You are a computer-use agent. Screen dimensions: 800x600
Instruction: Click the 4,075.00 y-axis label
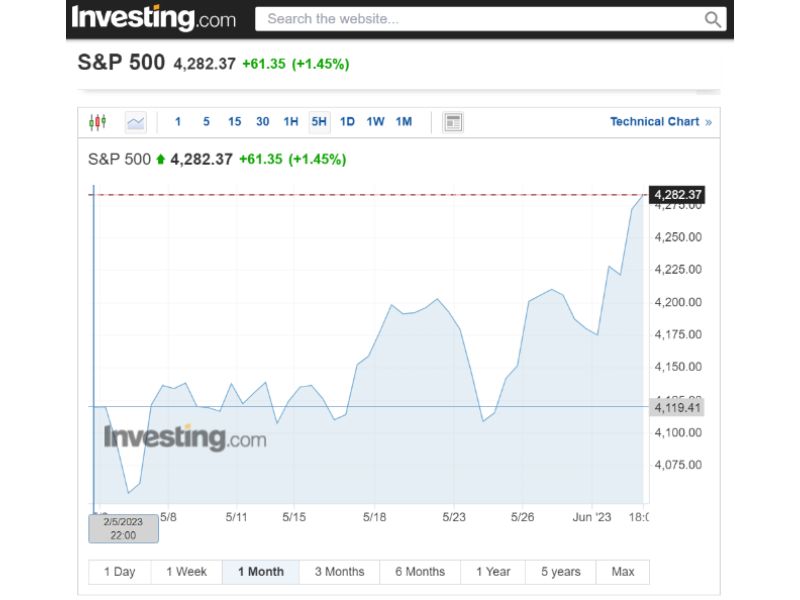678,465
